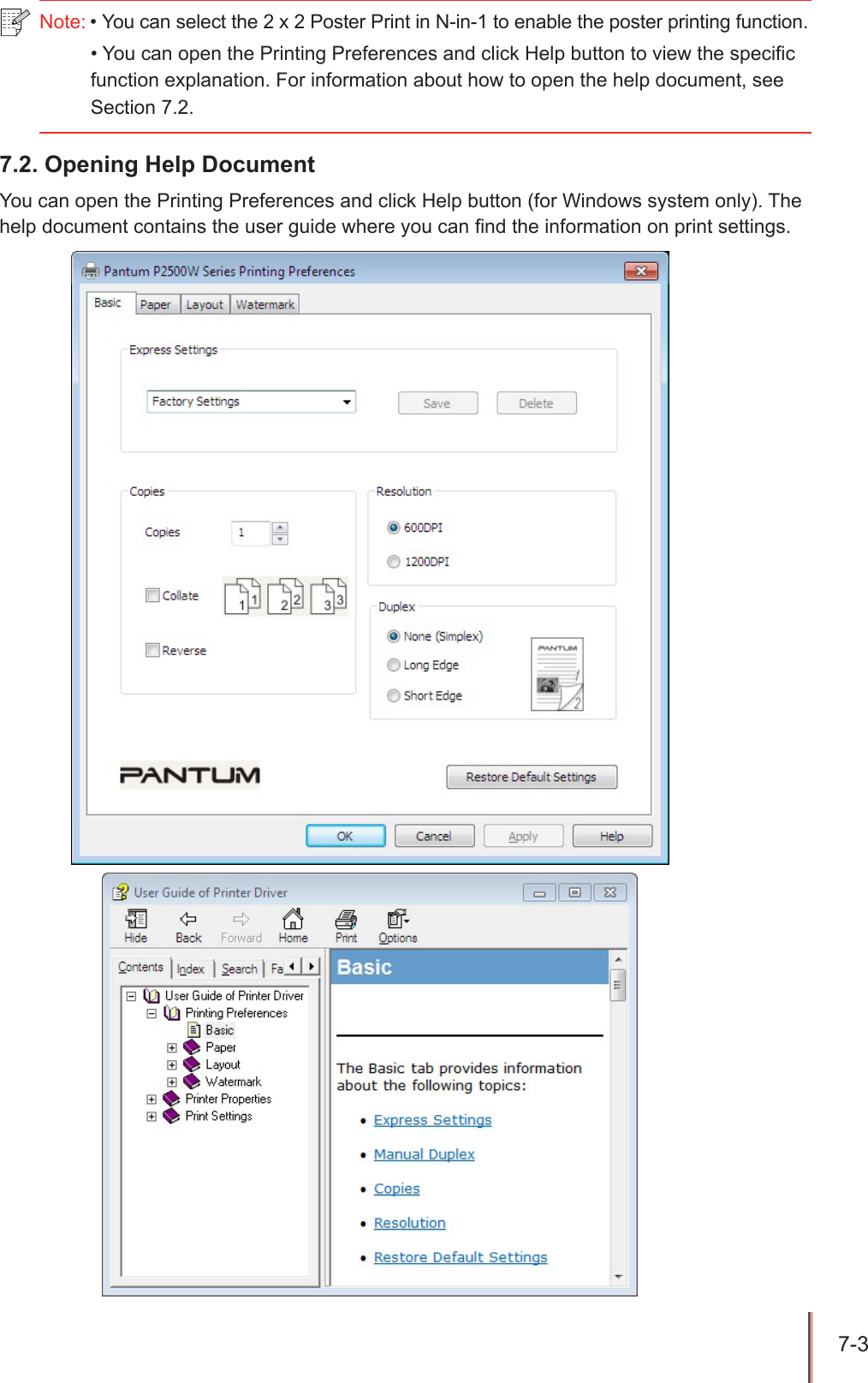Open the Index tab in User Guide
This screenshot has width=868, height=1383.
point(191,969)
